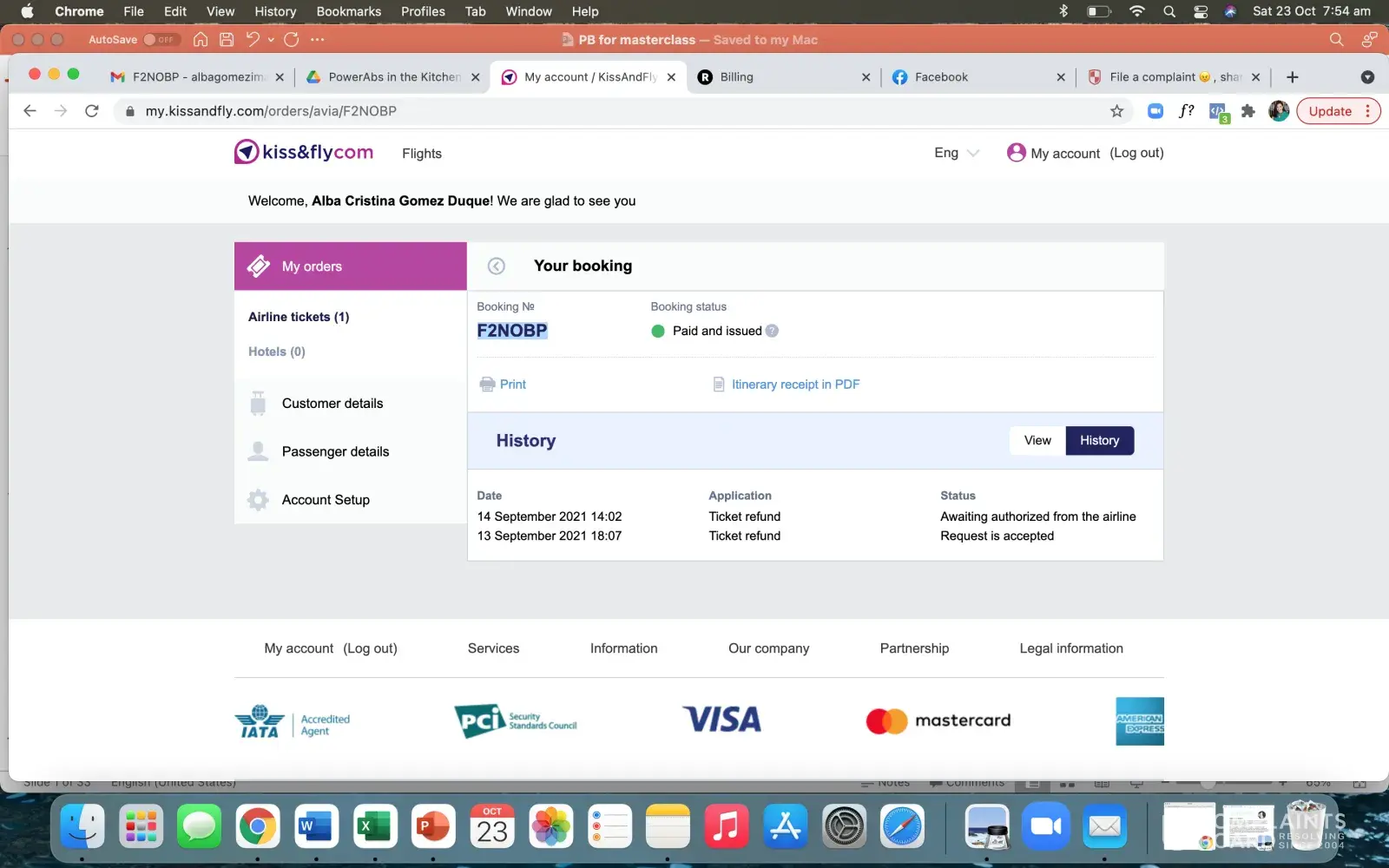Close the My account / KissAndFly tab
Image resolution: width=1389 pixels, height=868 pixels.
671,77
